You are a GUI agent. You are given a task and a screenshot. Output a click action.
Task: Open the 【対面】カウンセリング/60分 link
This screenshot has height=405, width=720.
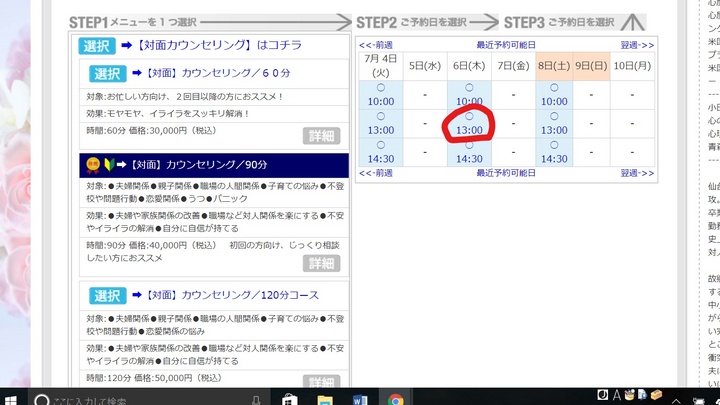point(219,73)
